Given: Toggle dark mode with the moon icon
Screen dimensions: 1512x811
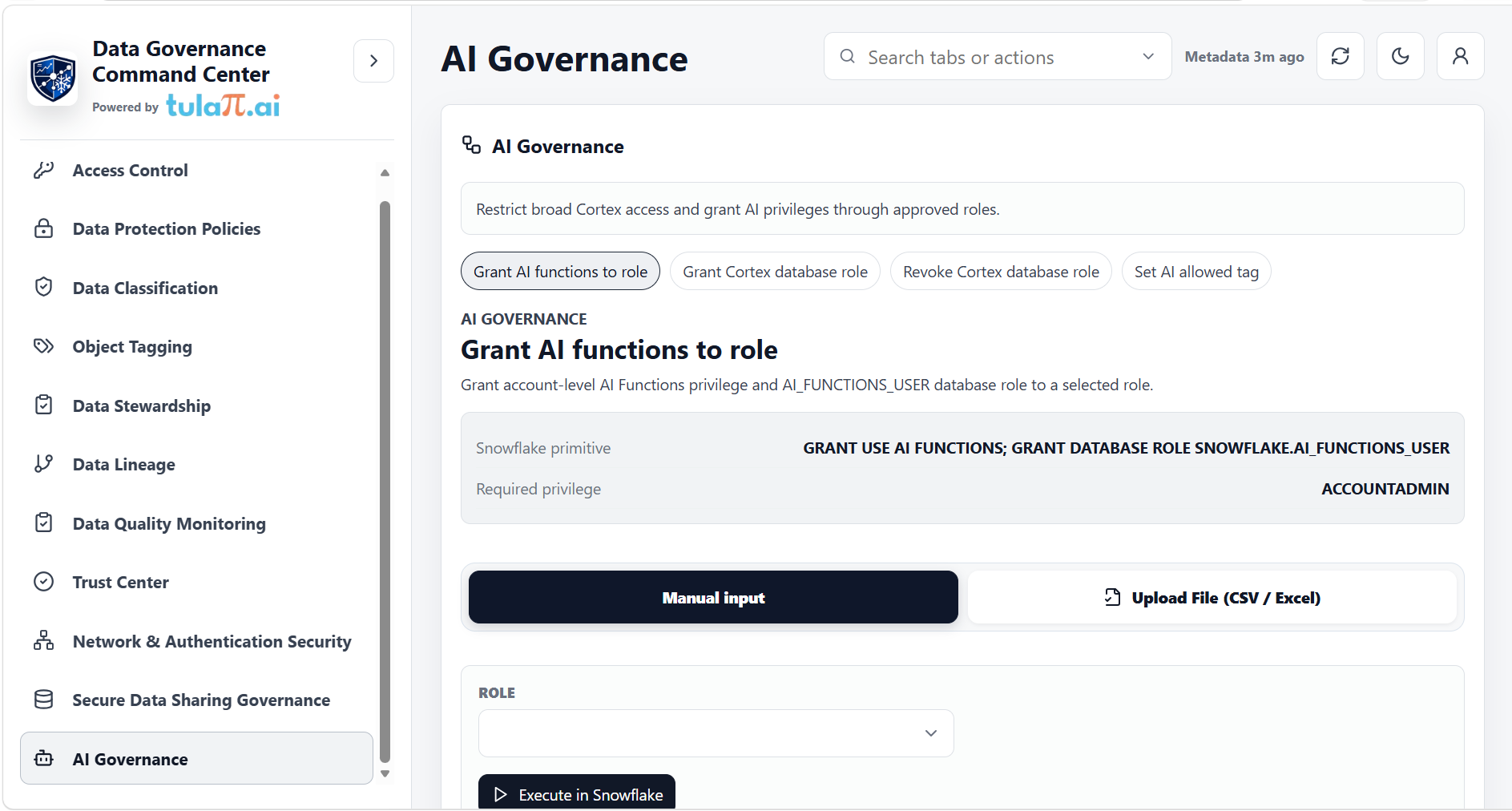Looking at the screenshot, I should click(x=1401, y=56).
